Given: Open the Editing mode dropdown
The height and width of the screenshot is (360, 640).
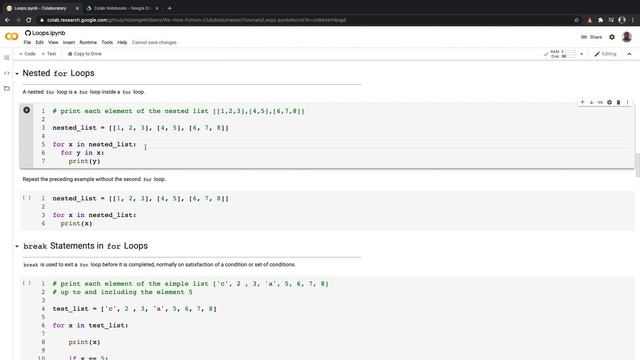Looking at the screenshot, I should point(605,54).
